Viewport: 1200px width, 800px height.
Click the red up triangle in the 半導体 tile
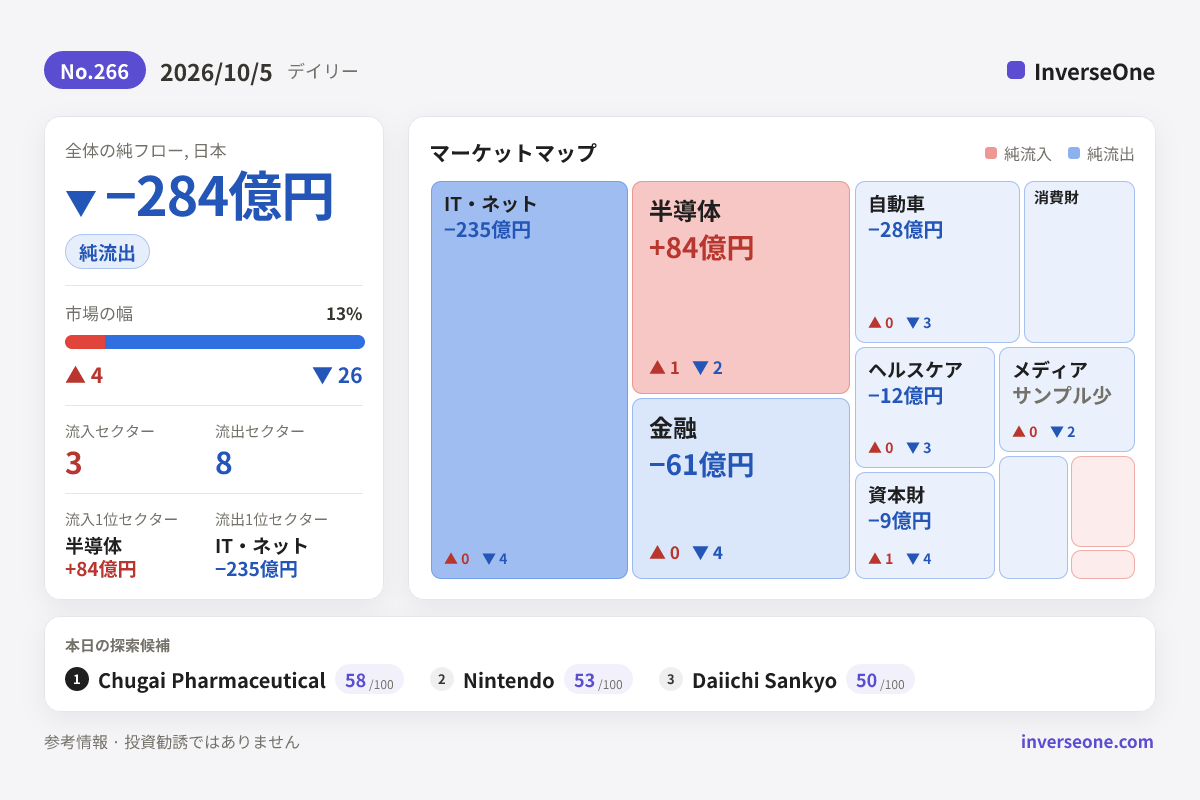click(657, 367)
